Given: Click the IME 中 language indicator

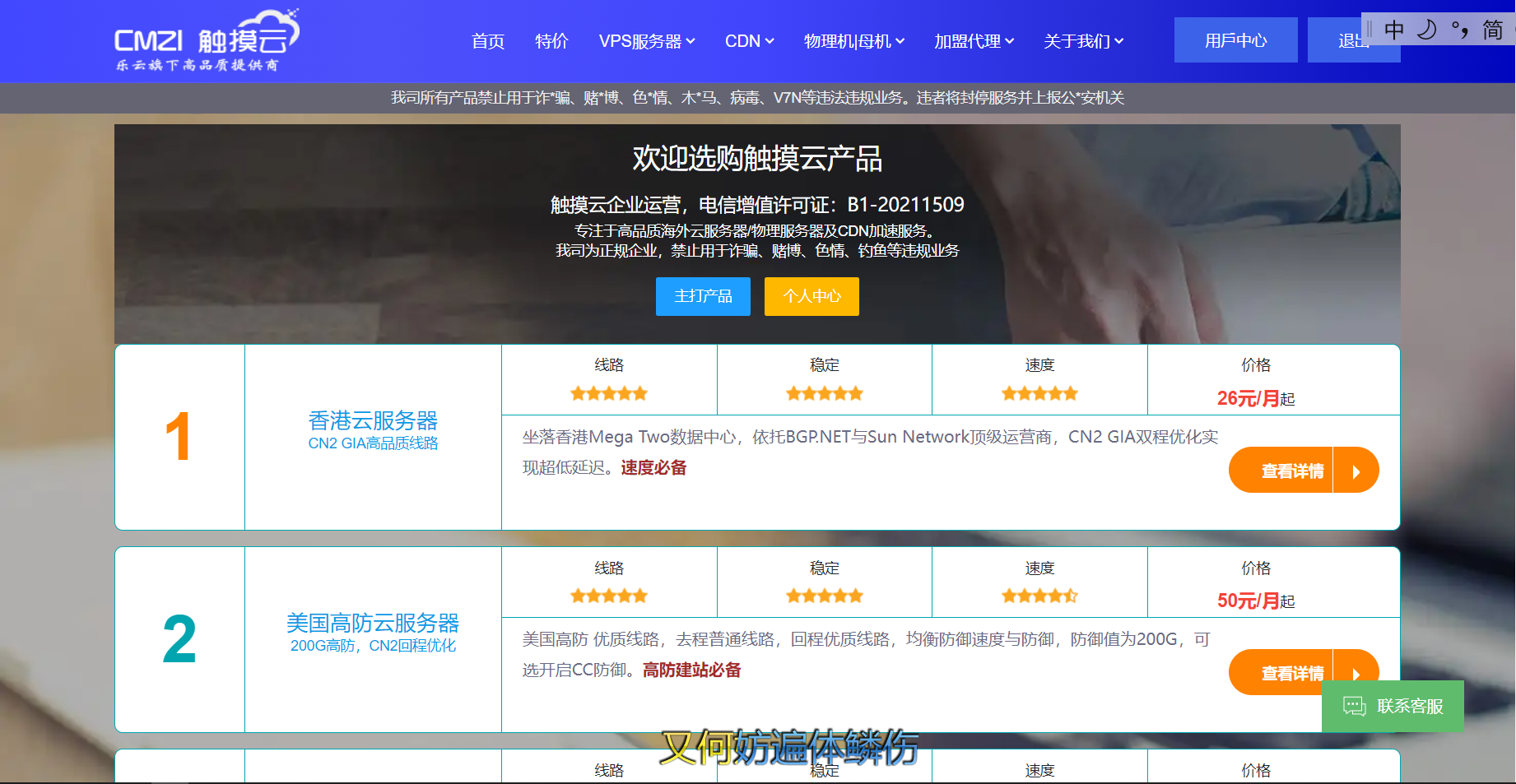Looking at the screenshot, I should click(1393, 30).
